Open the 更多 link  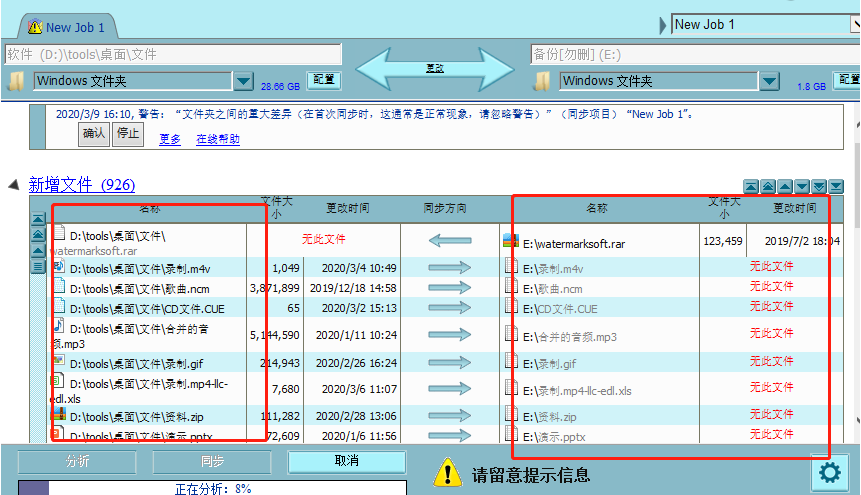170,139
